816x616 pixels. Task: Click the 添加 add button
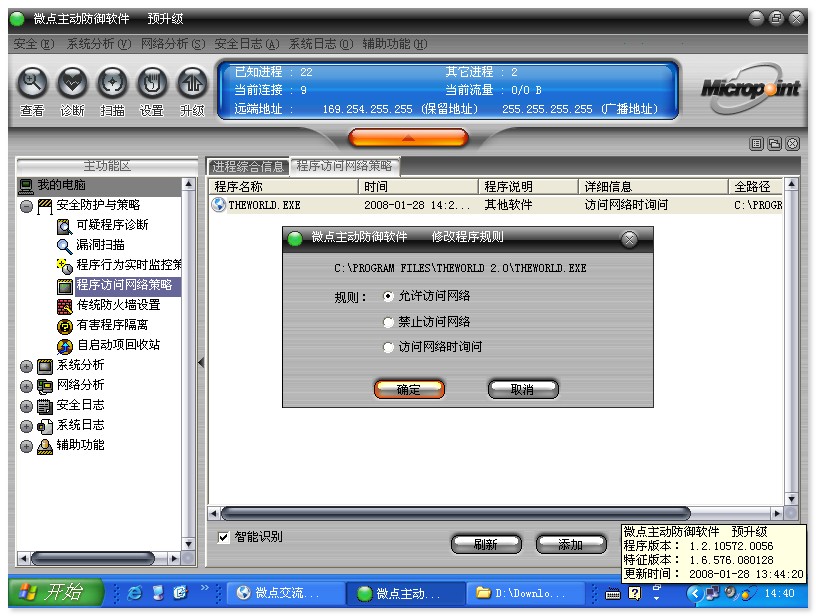(571, 544)
